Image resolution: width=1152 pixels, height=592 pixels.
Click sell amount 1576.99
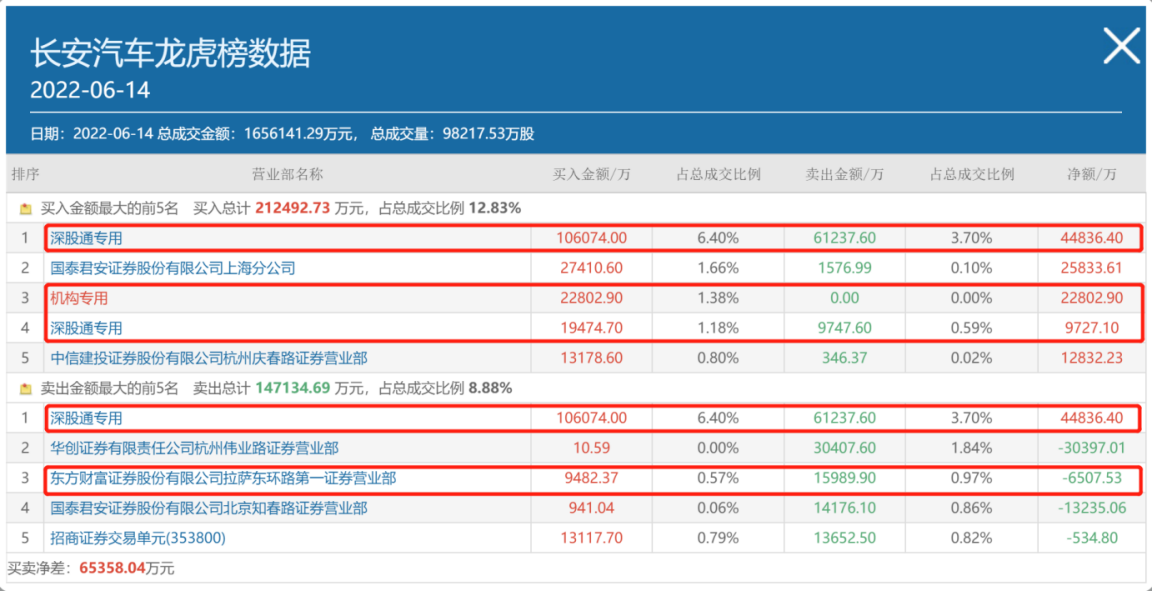[x=844, y=268]
